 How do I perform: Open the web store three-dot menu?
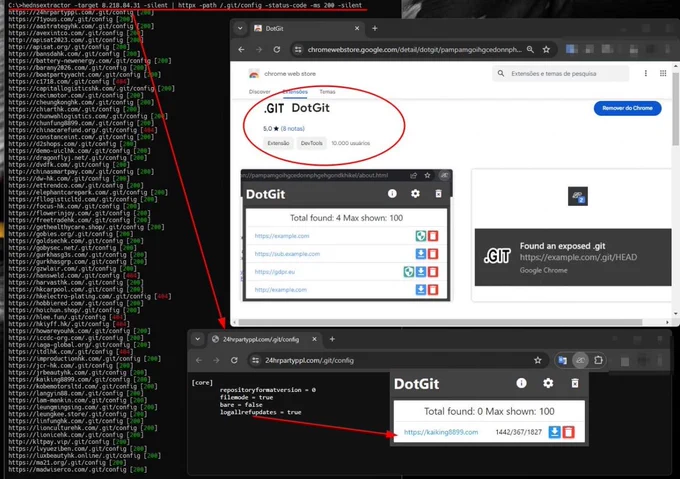click(646, 74)
